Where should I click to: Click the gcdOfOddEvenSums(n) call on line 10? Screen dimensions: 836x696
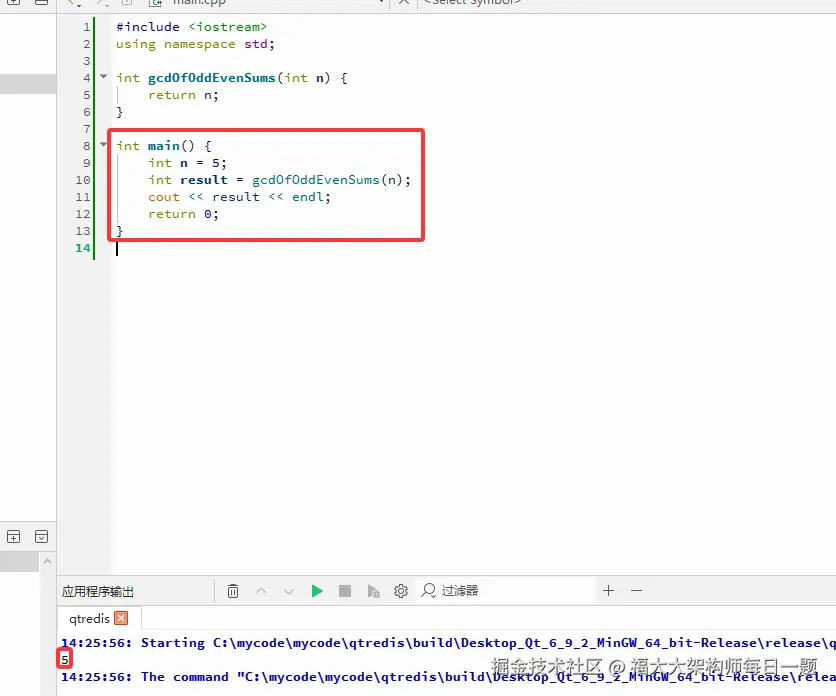pos(327,180)
